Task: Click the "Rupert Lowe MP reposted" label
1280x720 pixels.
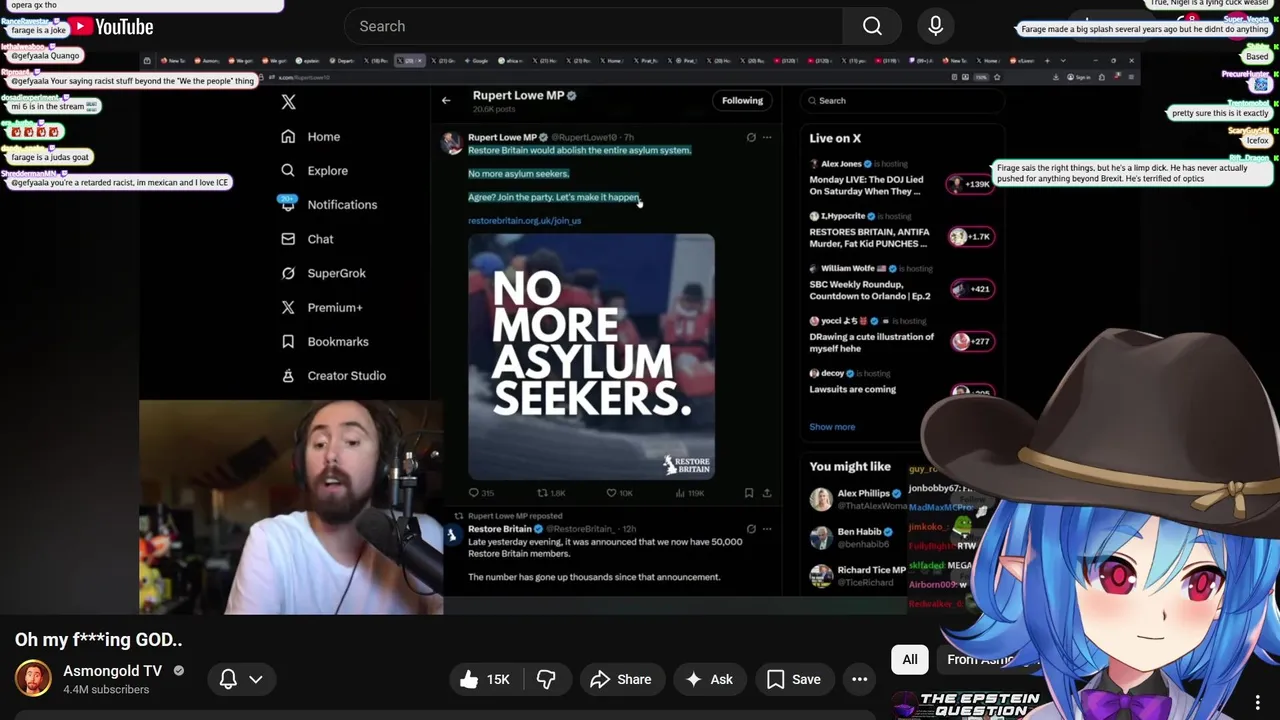Action: 515,516
